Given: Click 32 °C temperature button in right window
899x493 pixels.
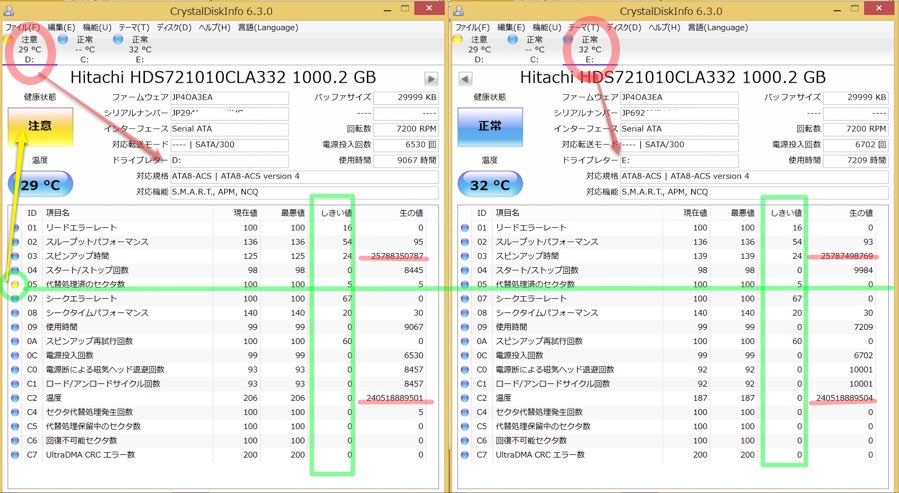Looking at the screenshot, I should click(490, 185).
